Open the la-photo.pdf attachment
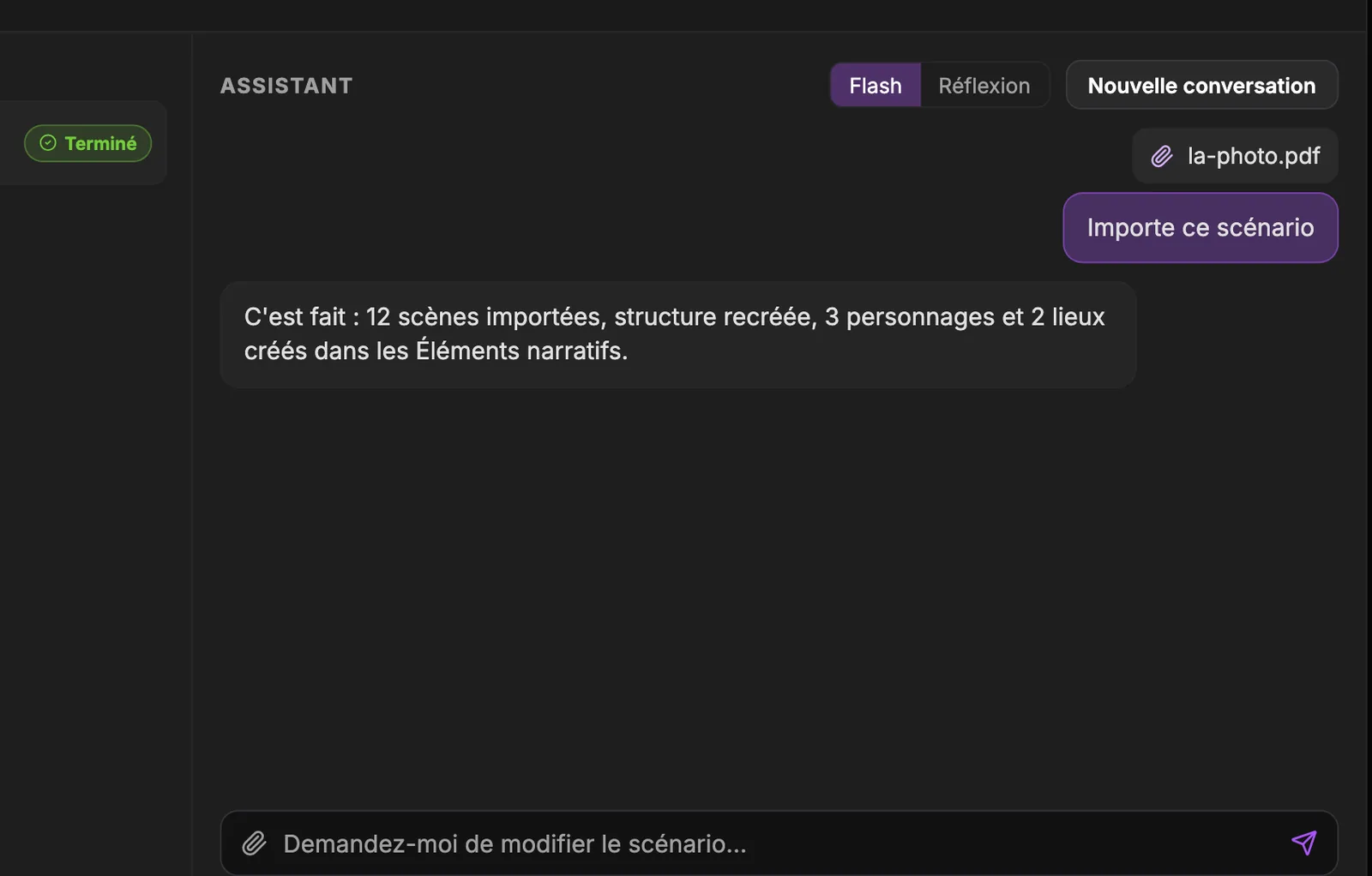This screenshot has height=876, width=1372. tap(1235, 156)
